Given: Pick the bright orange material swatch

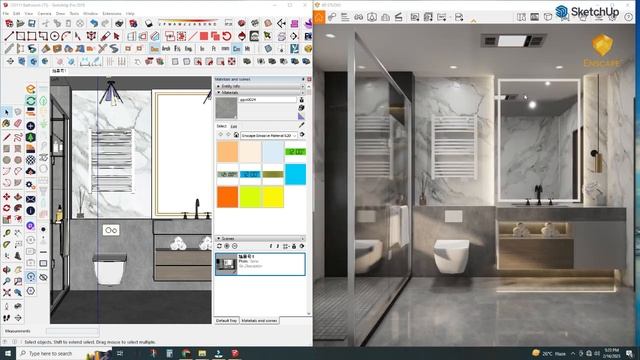Looking at the screenshot, I should click(x=227, y=197).
